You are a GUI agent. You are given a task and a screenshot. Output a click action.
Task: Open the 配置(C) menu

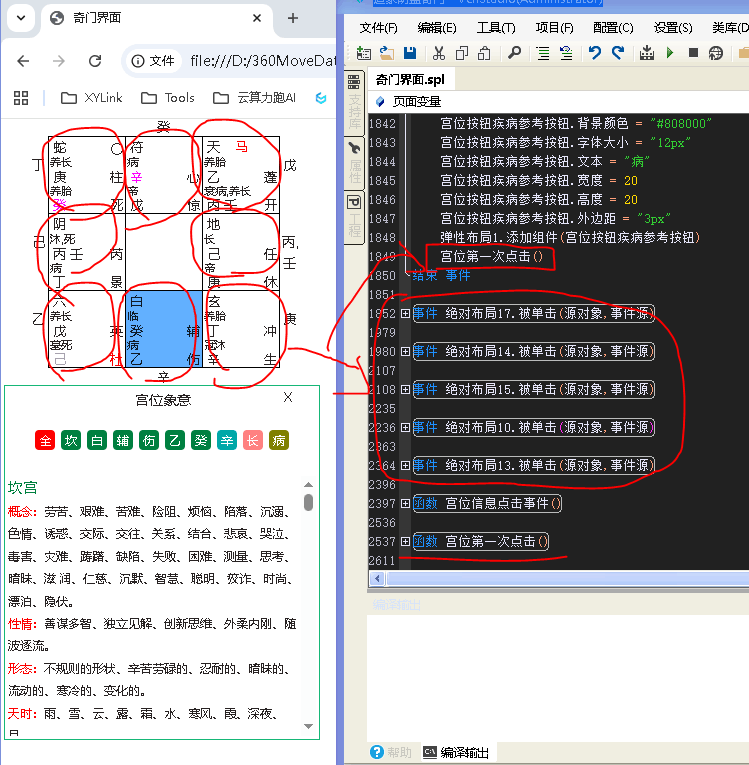pyautogui.click(x=613, y=28)
